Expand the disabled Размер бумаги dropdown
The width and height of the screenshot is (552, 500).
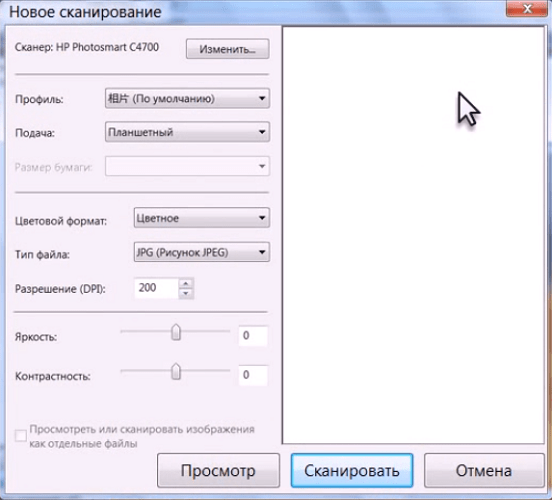[187, 166]
